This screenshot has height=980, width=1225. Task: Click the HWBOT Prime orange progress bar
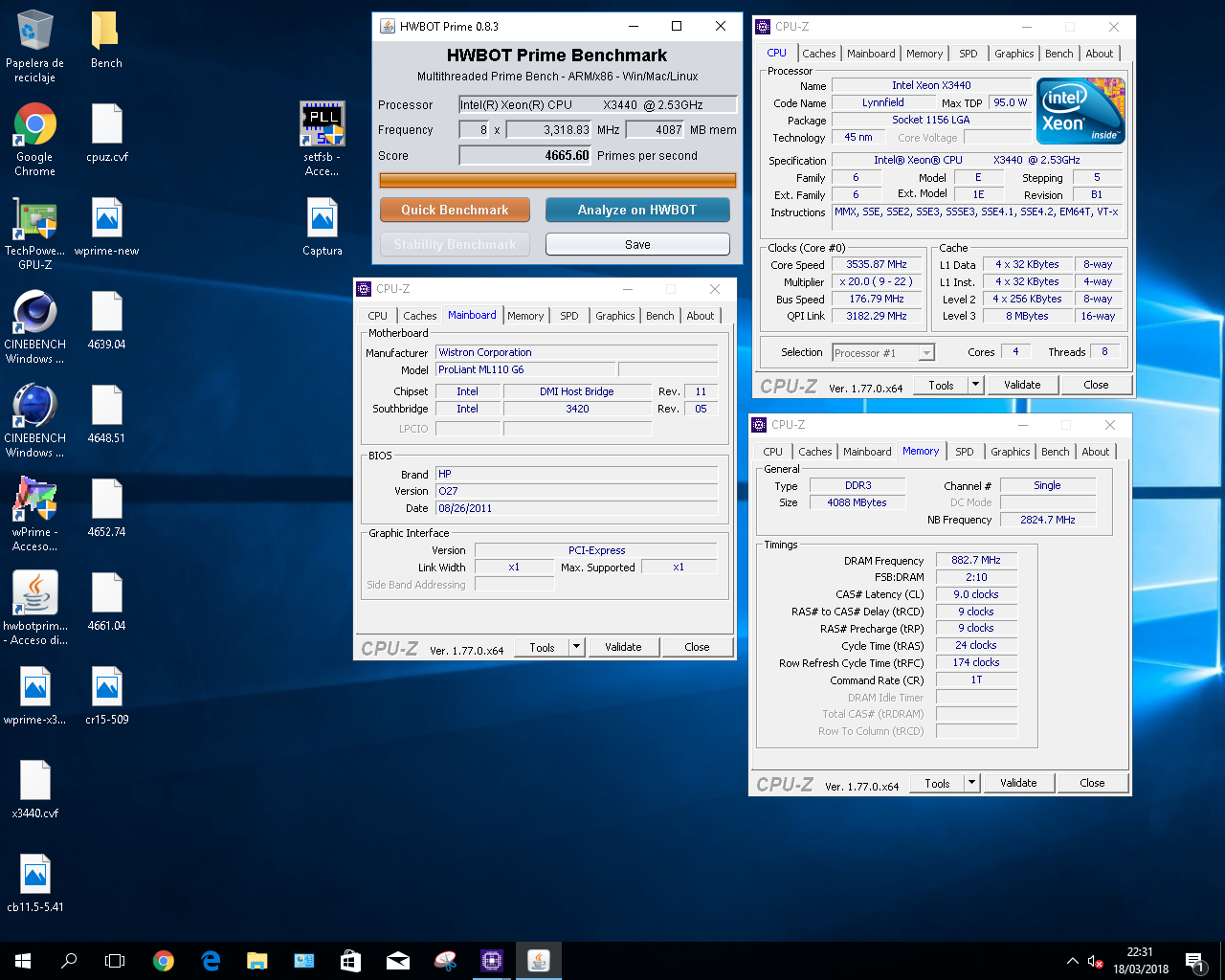558,180
